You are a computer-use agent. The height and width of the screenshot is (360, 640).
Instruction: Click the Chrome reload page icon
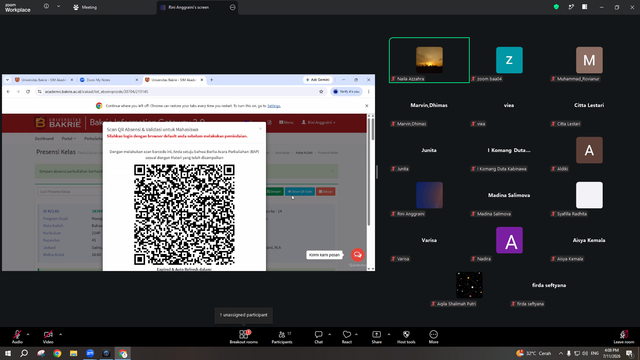click(x=28, y=91)
